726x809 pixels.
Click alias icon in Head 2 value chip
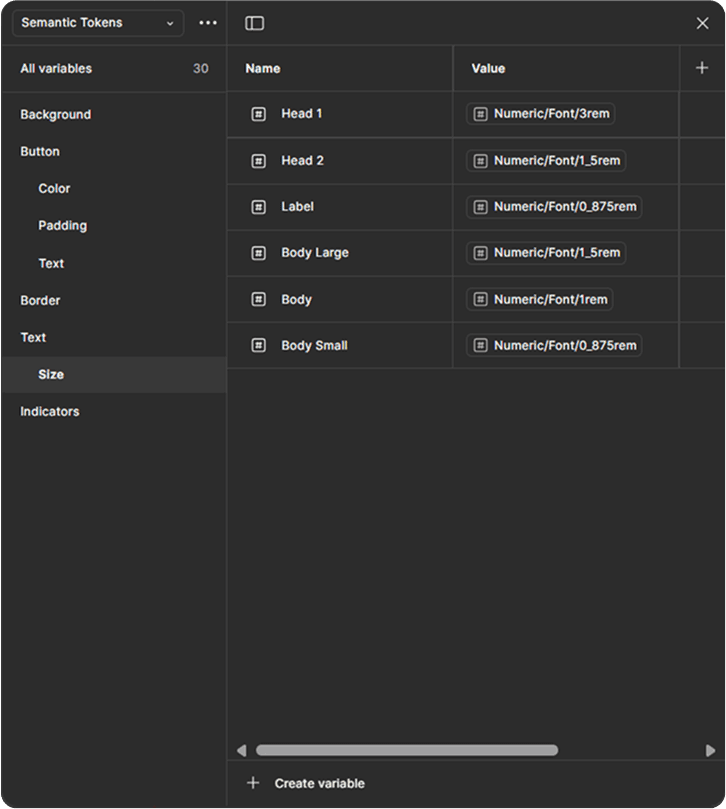(480, 161)
